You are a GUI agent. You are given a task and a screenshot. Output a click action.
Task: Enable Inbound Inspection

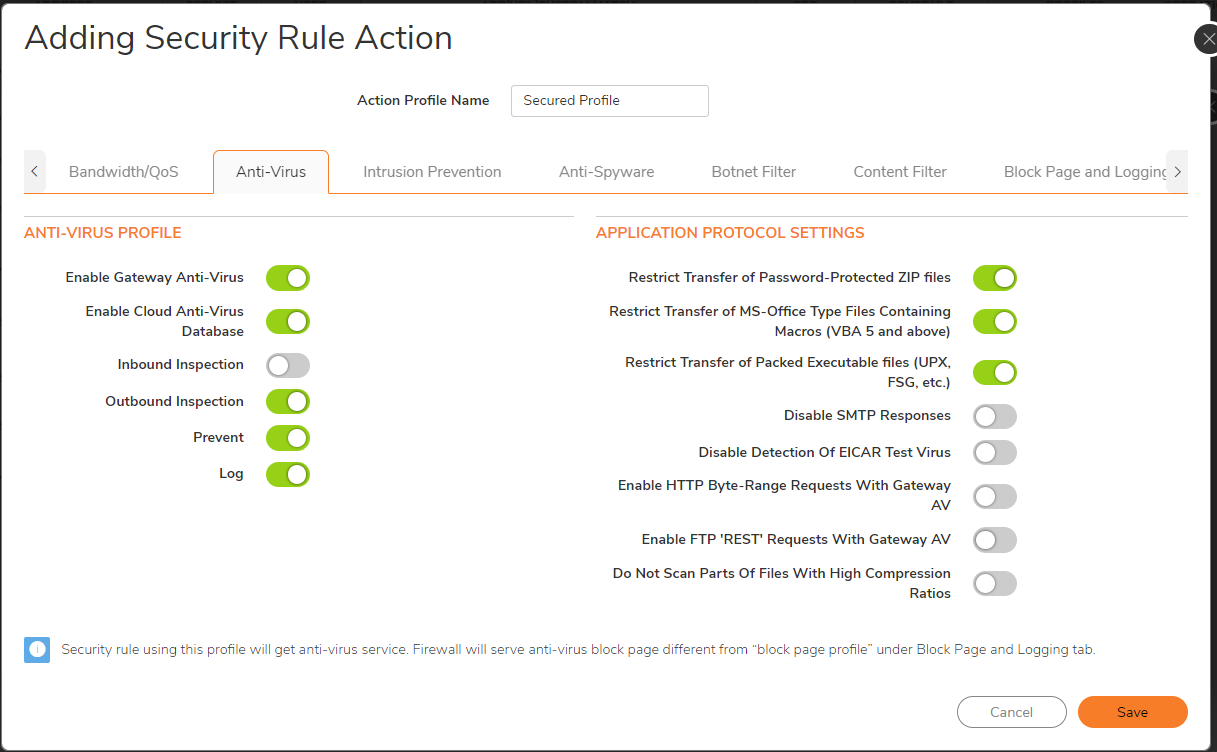click(287, 364)
